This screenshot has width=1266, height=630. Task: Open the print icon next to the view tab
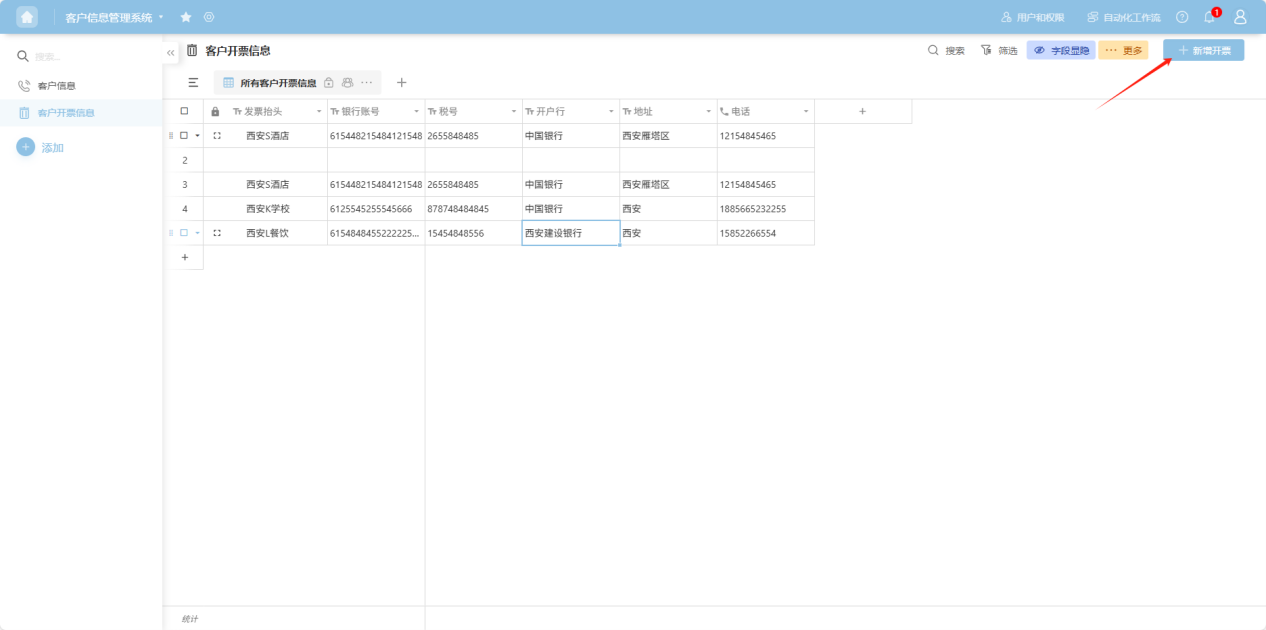(x=347, y=82)
